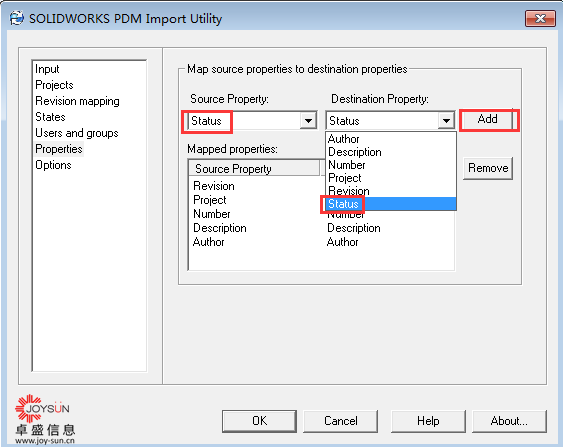Select the Revision row in mapped properties
Screen dimensions: 563x447
point(321,186)
